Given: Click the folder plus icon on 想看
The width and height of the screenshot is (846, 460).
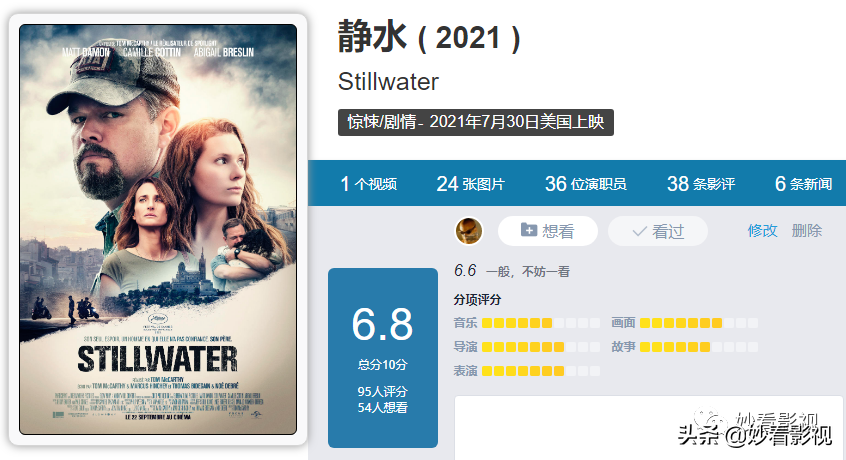Looking at the screenshot, I should [529, 230].
